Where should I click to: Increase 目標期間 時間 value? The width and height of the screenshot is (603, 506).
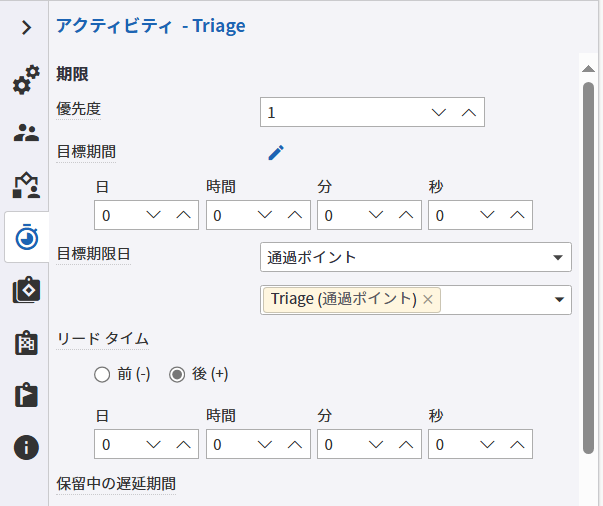pos(295,215)
